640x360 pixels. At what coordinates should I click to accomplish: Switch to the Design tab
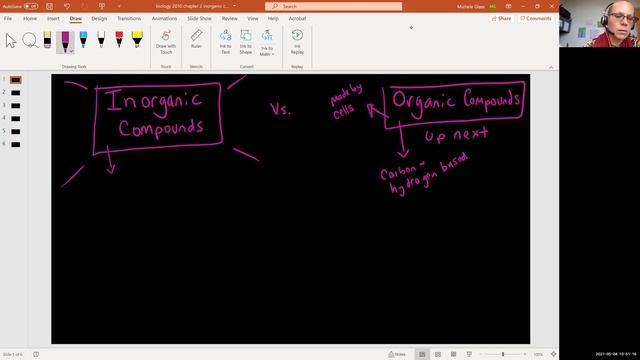[99, 19]
